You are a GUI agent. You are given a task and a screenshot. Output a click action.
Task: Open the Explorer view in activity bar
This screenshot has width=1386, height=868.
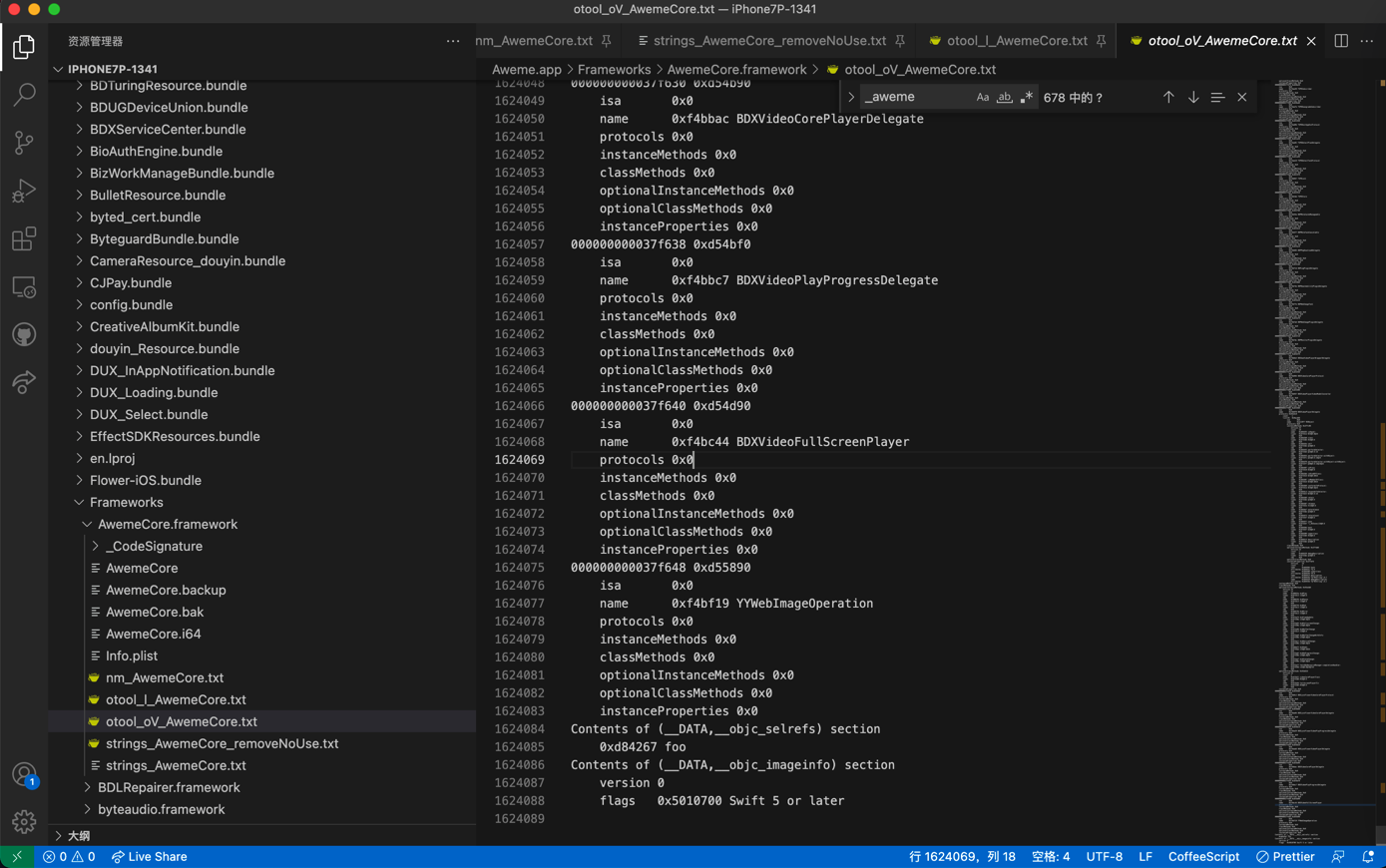pyautogui.click(x=24, y=47)
